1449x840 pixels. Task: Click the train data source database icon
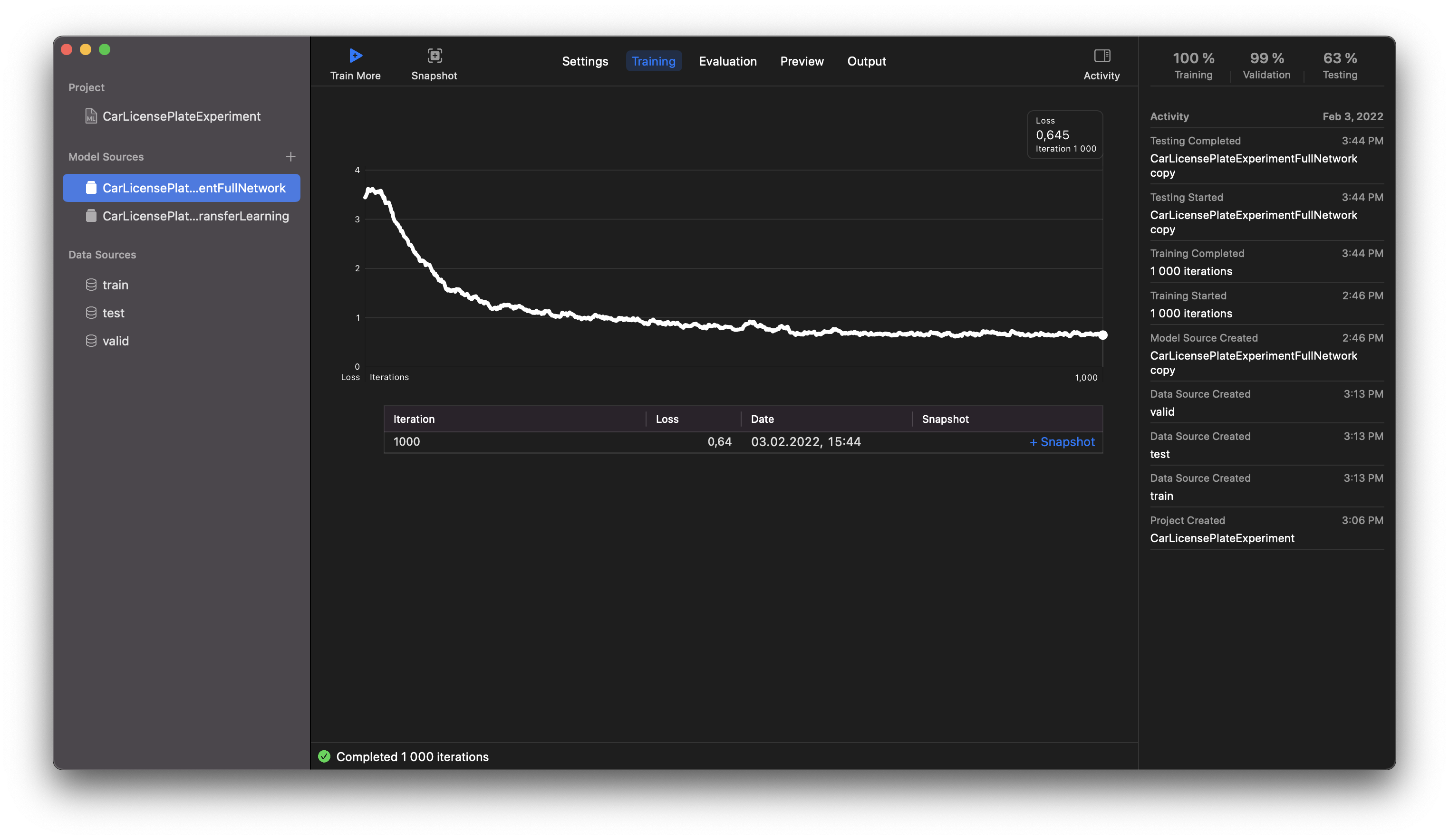pyautogui.click(x=91, y=285)
